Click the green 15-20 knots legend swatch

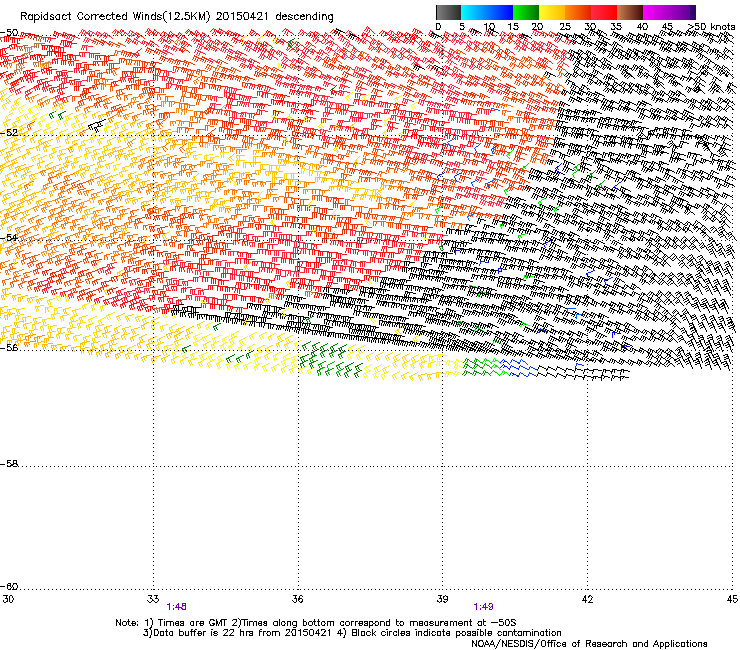click(526, 12)
